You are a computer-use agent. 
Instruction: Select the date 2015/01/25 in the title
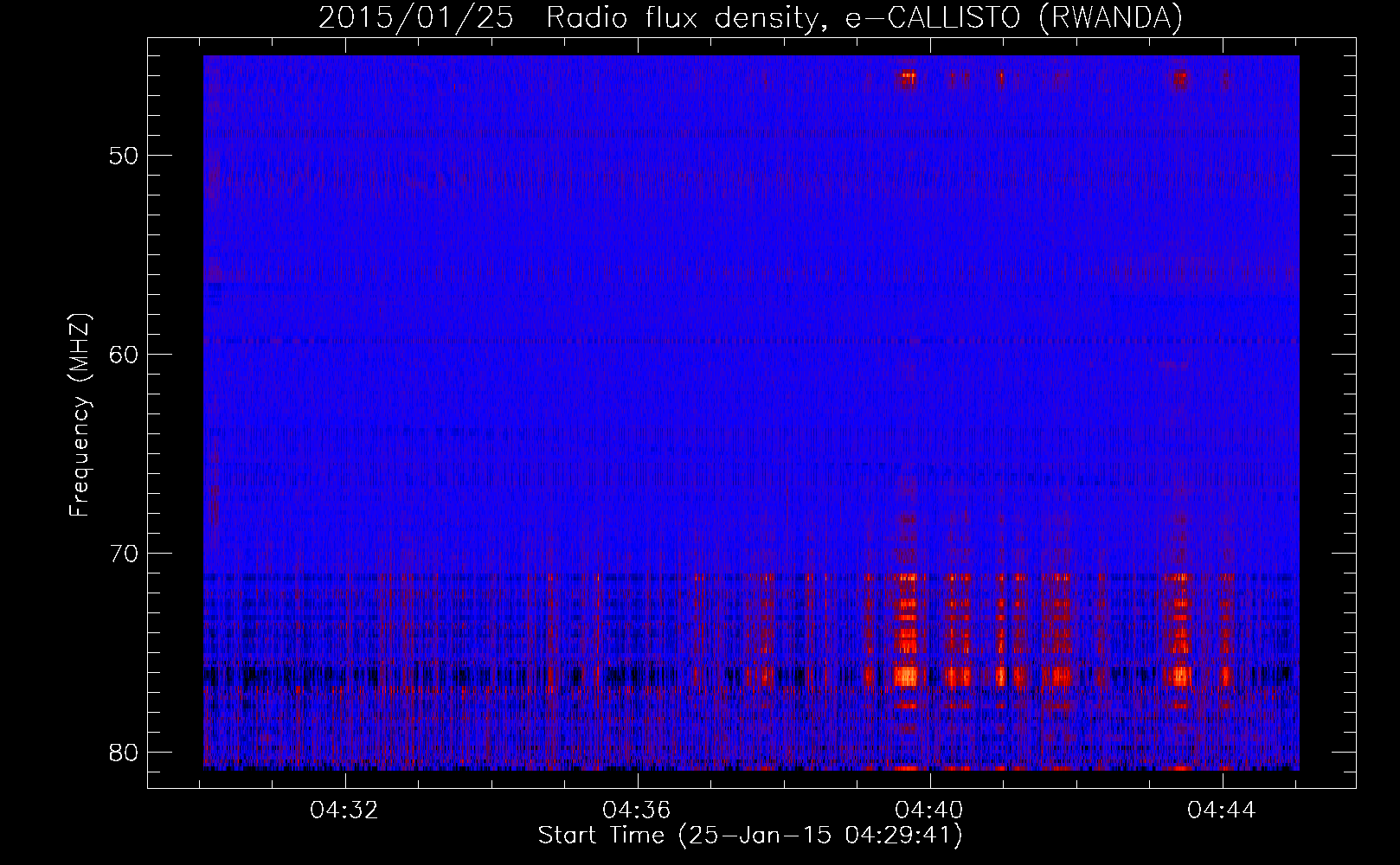point(416,17)
